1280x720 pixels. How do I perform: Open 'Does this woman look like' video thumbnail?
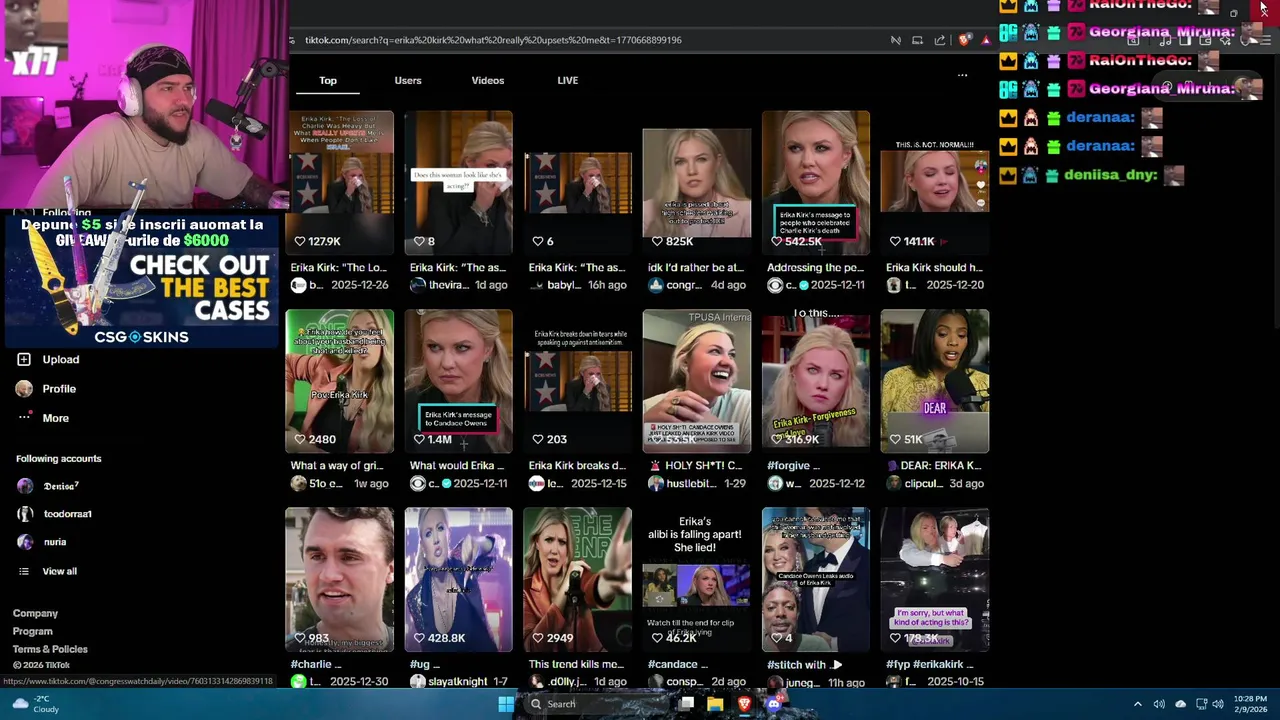[x=459, y=182]
